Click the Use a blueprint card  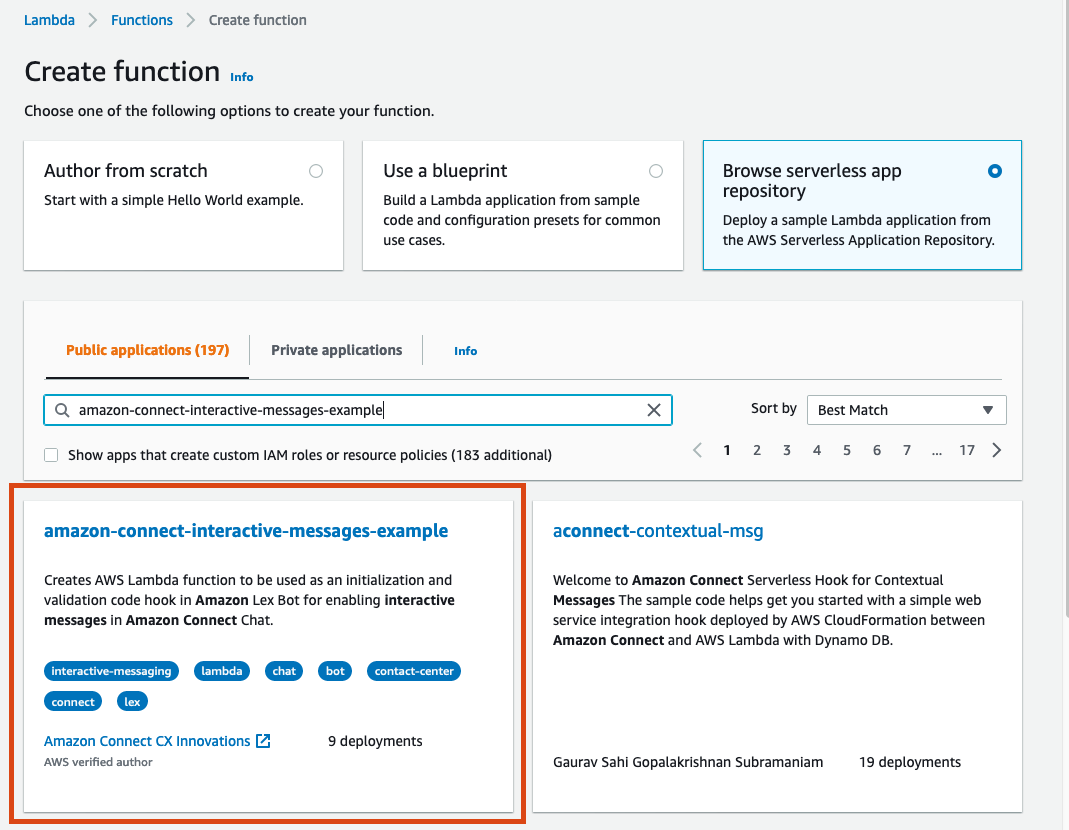point(523,205)
